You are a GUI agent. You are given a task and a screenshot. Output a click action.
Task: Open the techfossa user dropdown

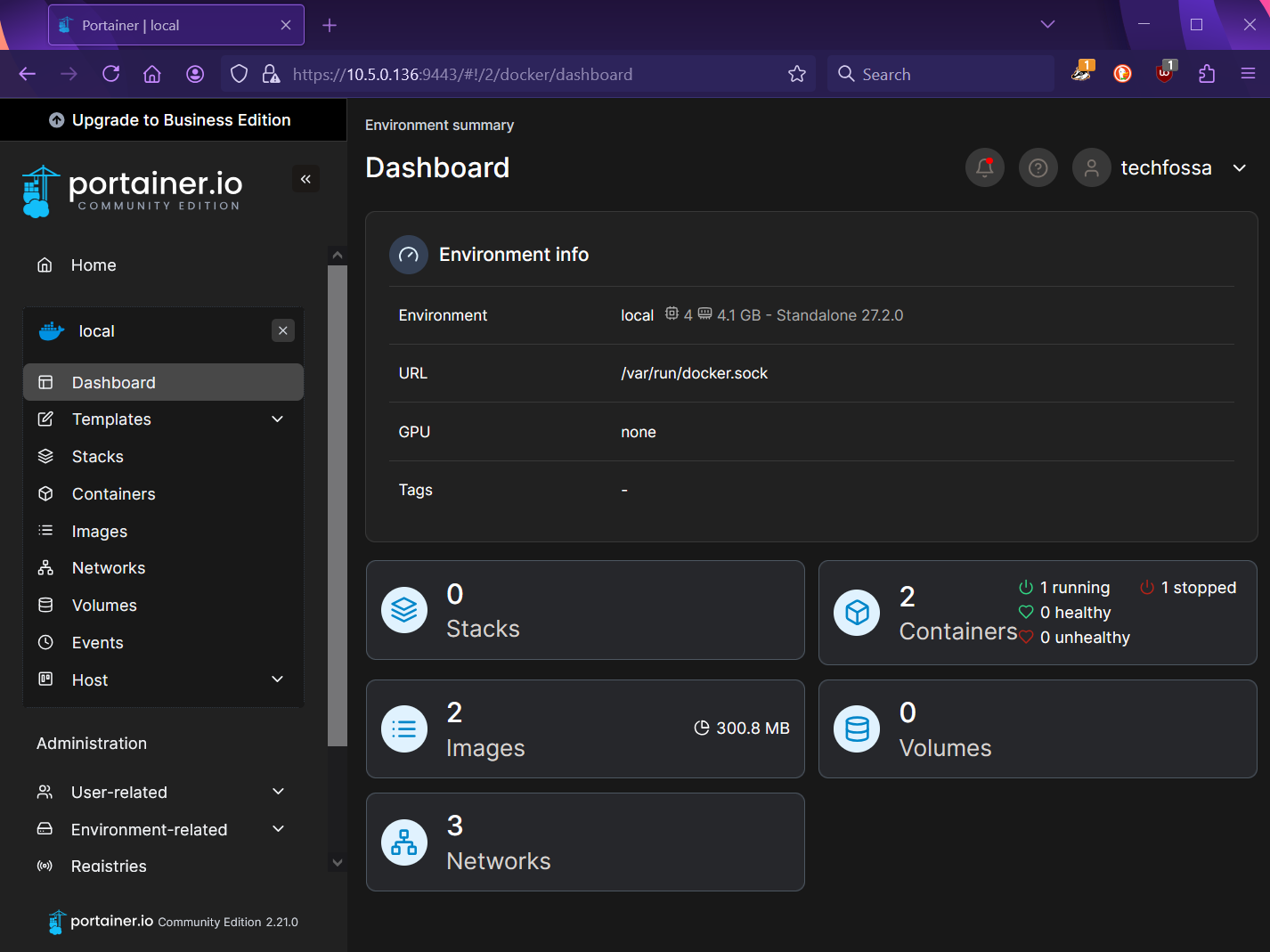tap(1239, 167)
